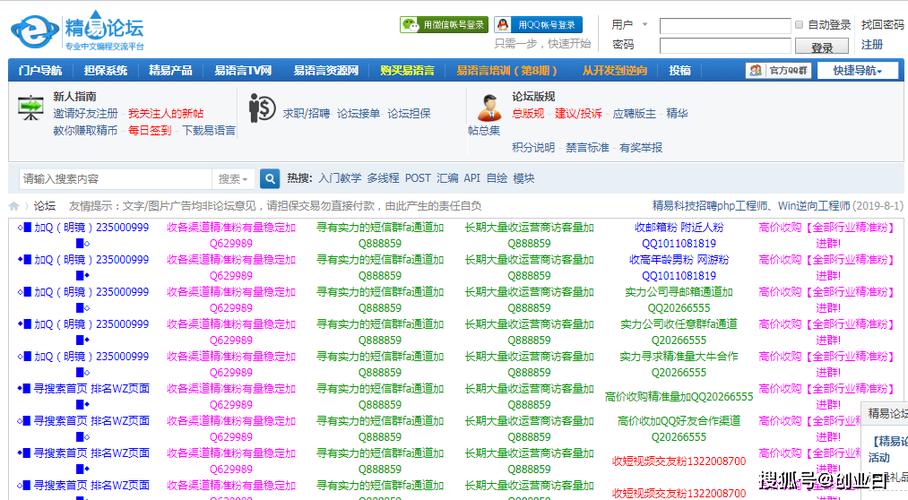Click the 注册 link
Viewport: 908px width, 500px height.
872,45
